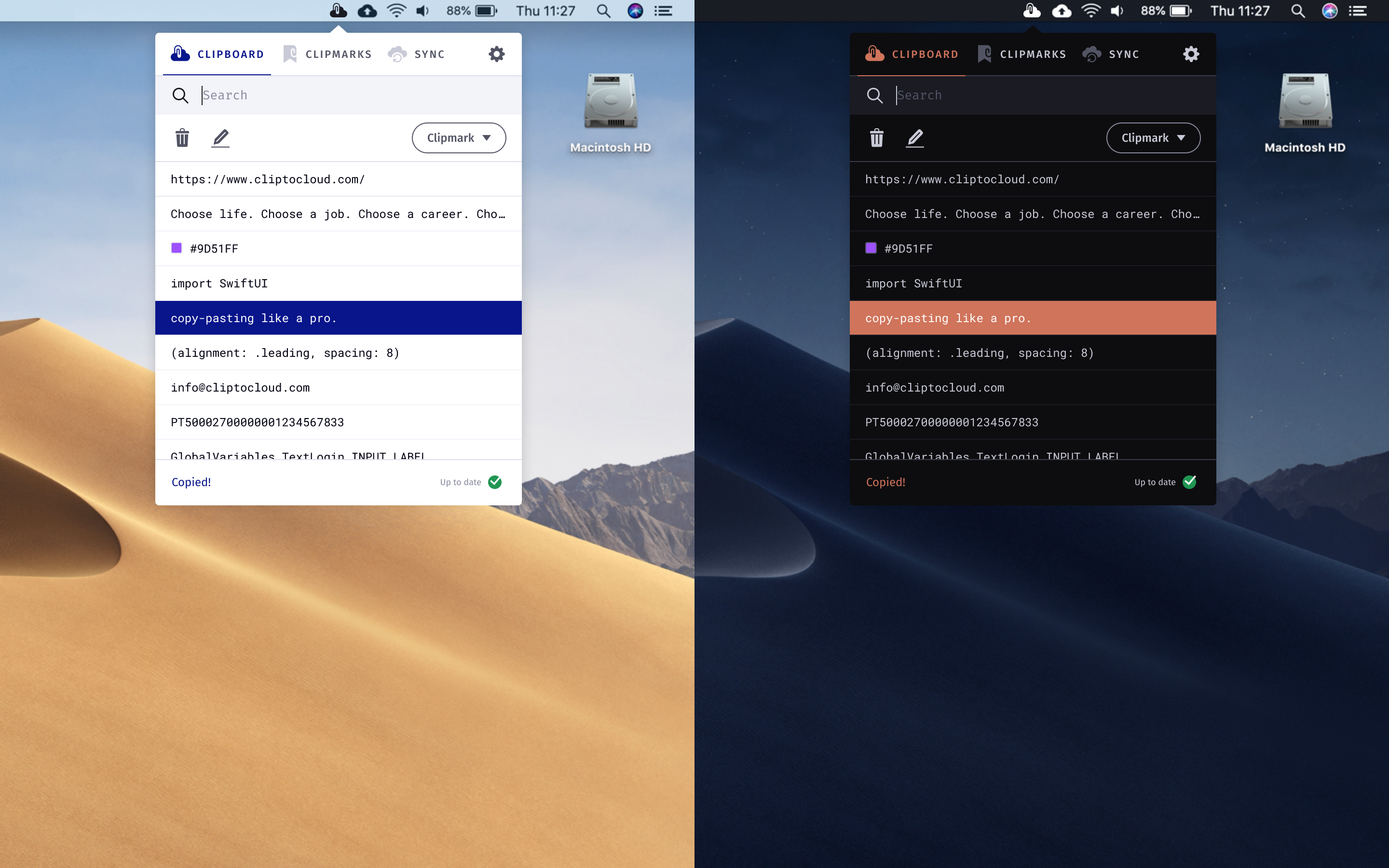Switch to CLIPBOARD tab in dark panel
Viewport: 1389px width, 868px height.
point(912,54)
